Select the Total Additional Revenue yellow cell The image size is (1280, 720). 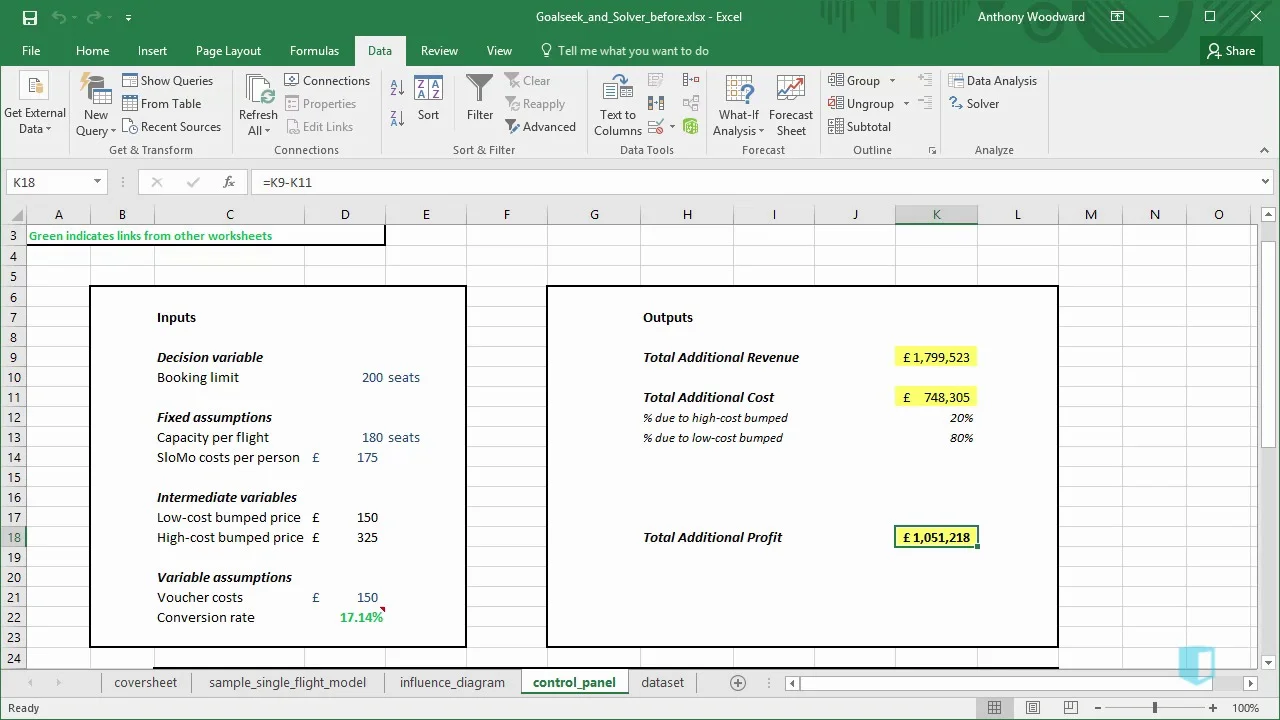pyautogui.click(x=936, y=357)
